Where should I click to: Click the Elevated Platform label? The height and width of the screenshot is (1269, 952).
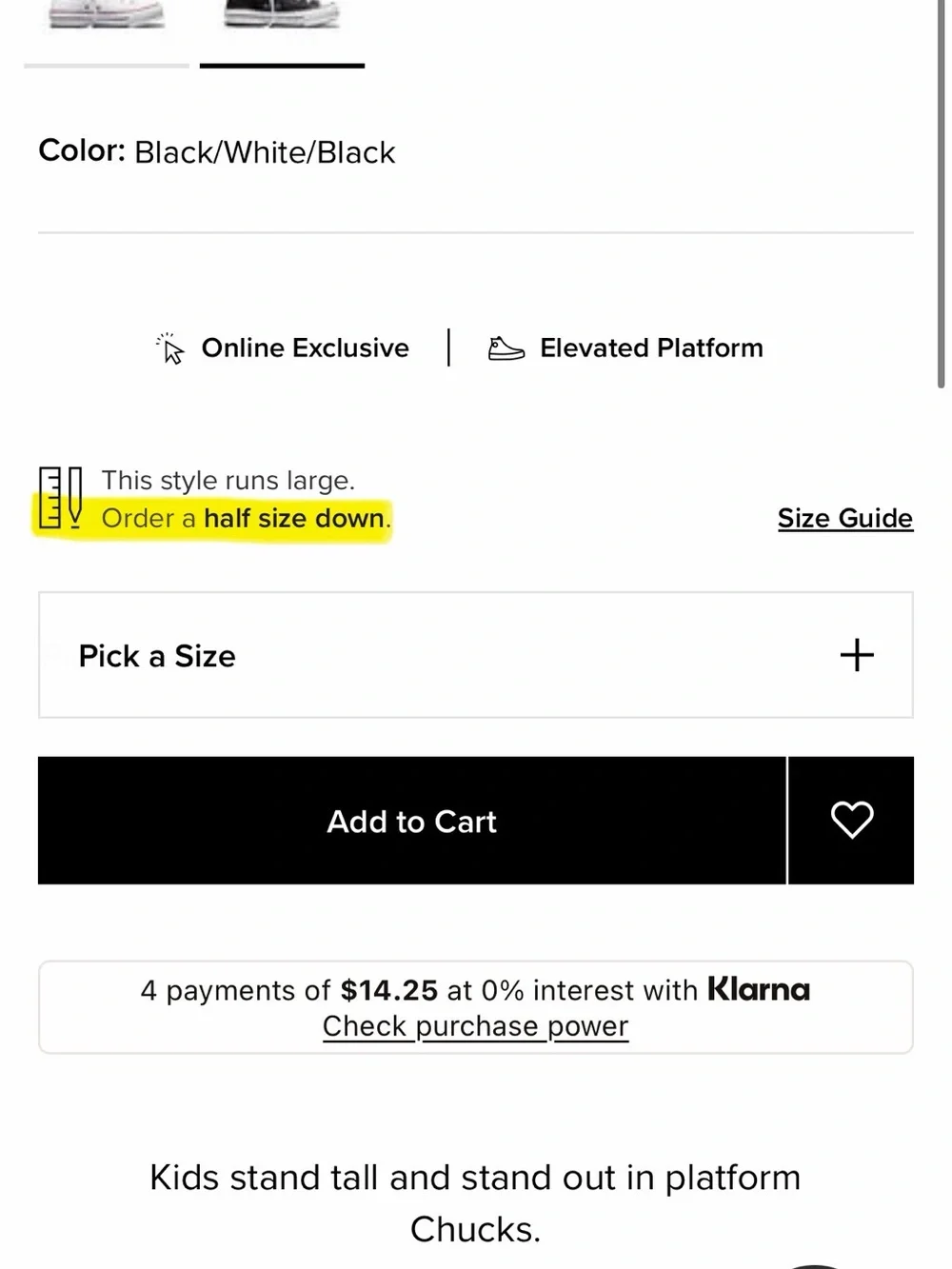652,348
